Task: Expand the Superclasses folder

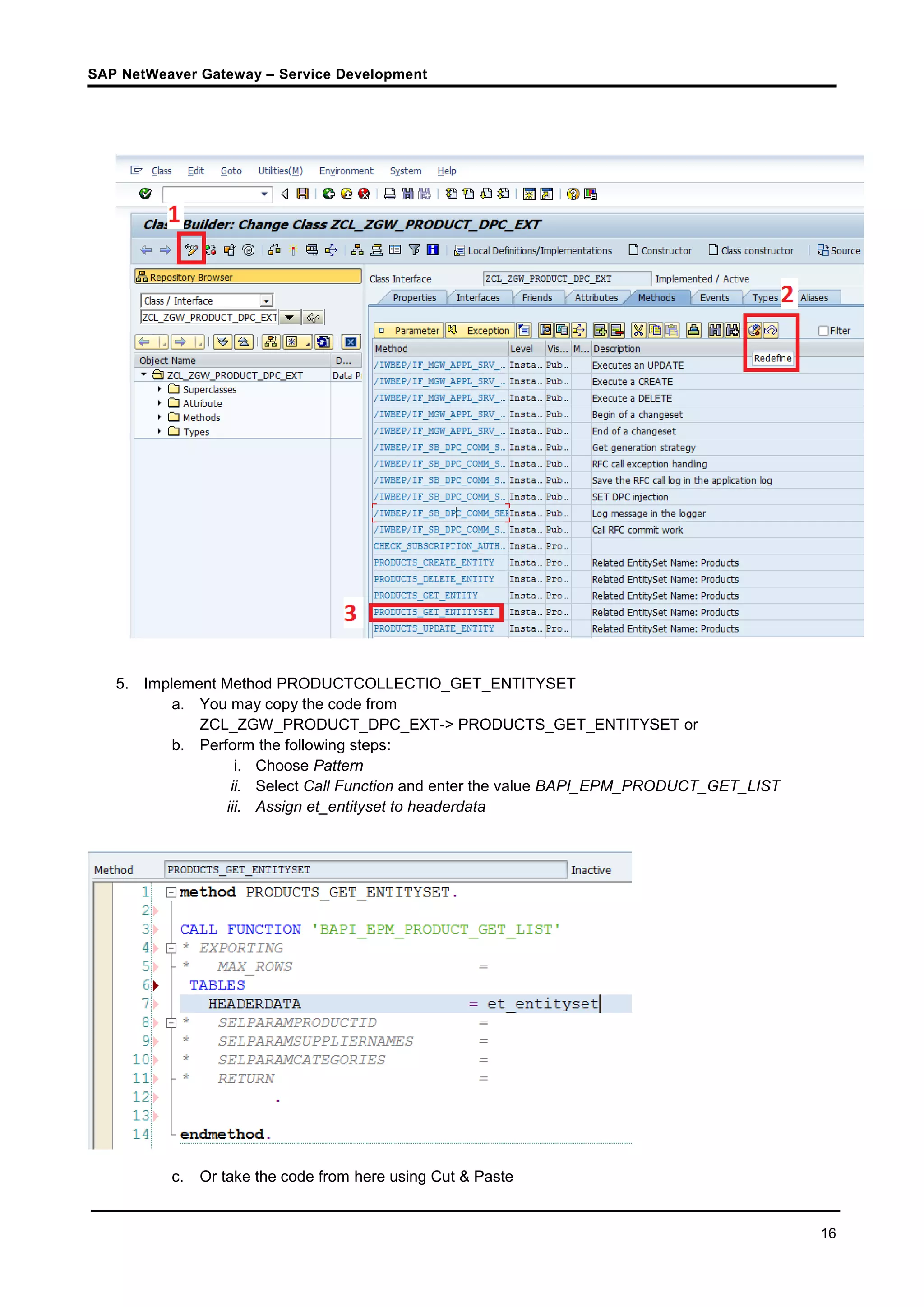Action: tap(159, 389)
